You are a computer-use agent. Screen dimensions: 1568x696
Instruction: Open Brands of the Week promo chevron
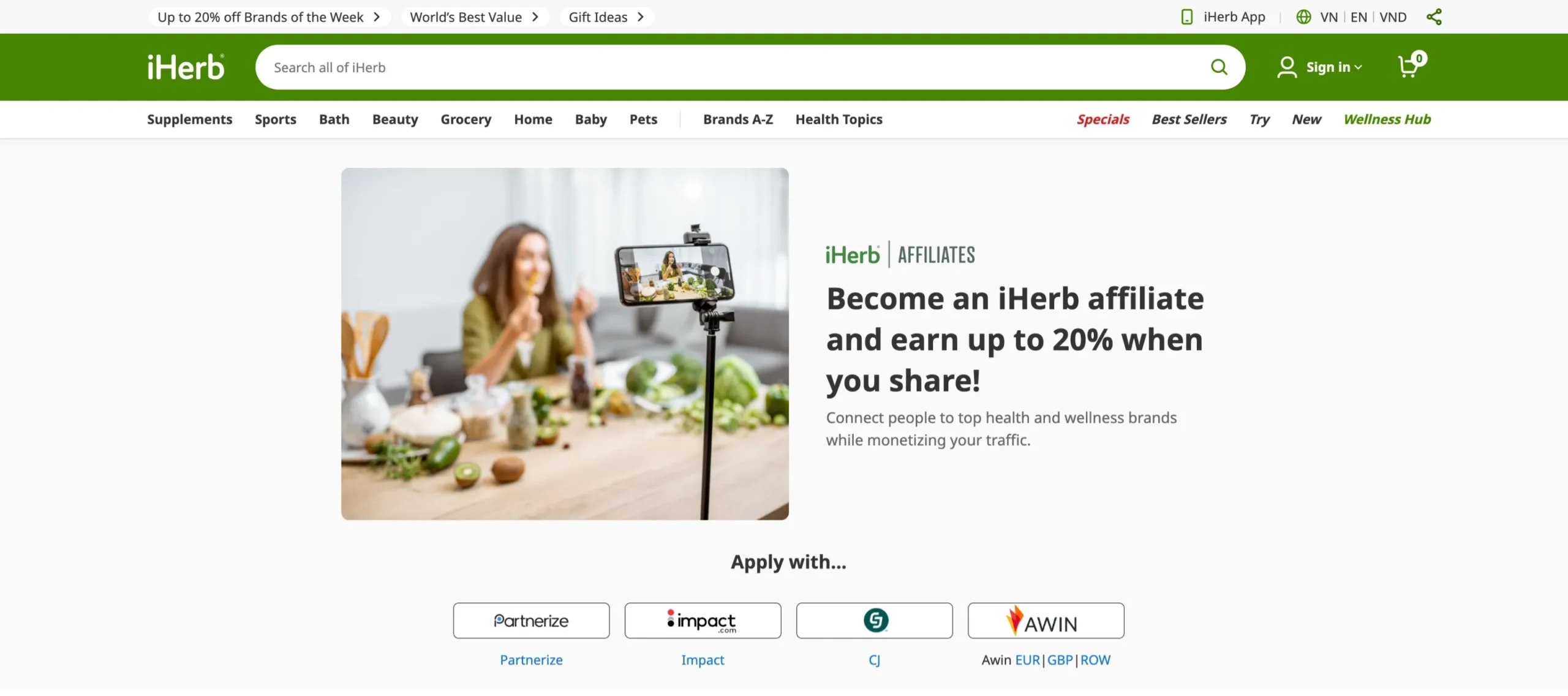coord(377,17)
